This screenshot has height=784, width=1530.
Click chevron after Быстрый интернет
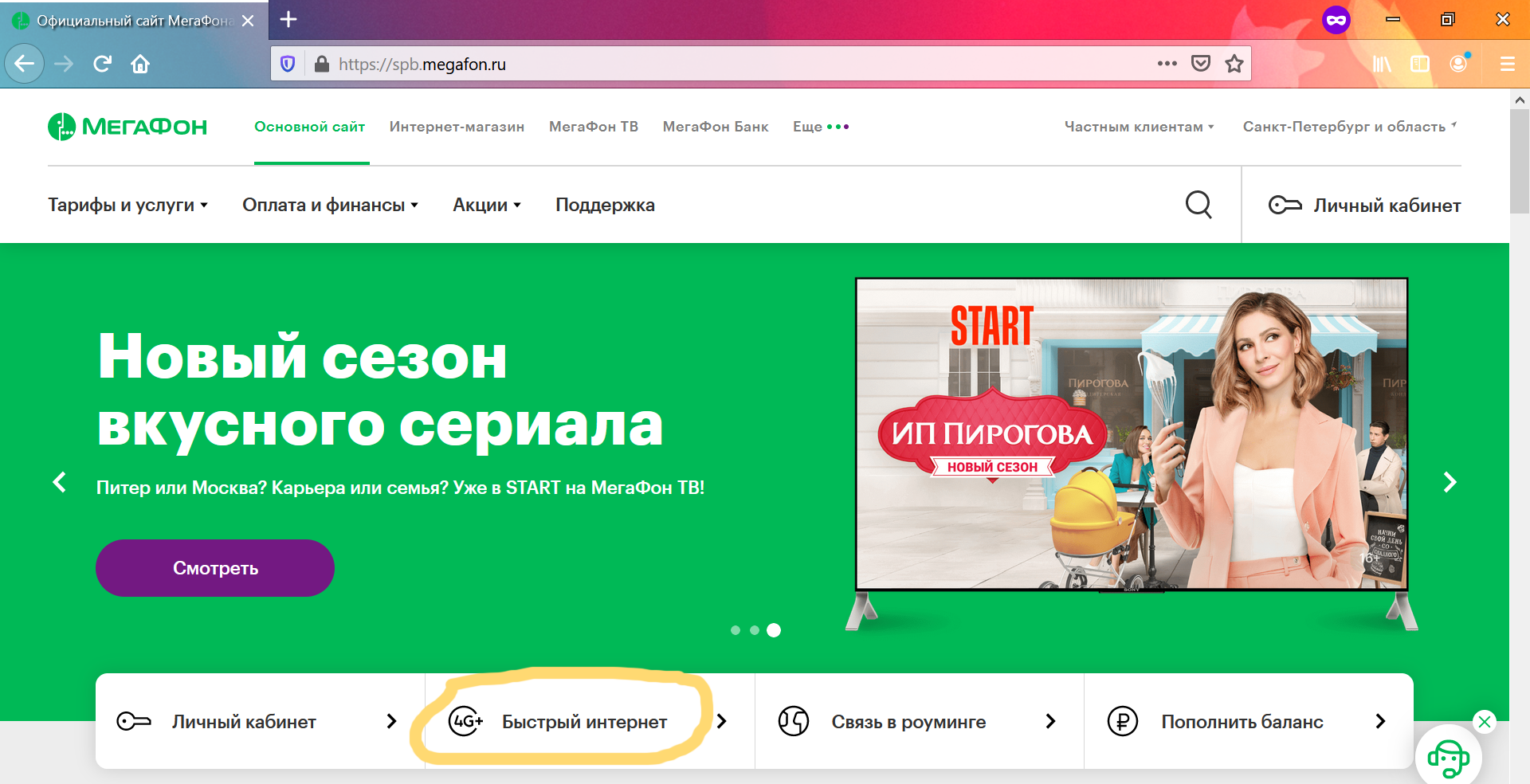pyautogui.click(x=721, y=721)
